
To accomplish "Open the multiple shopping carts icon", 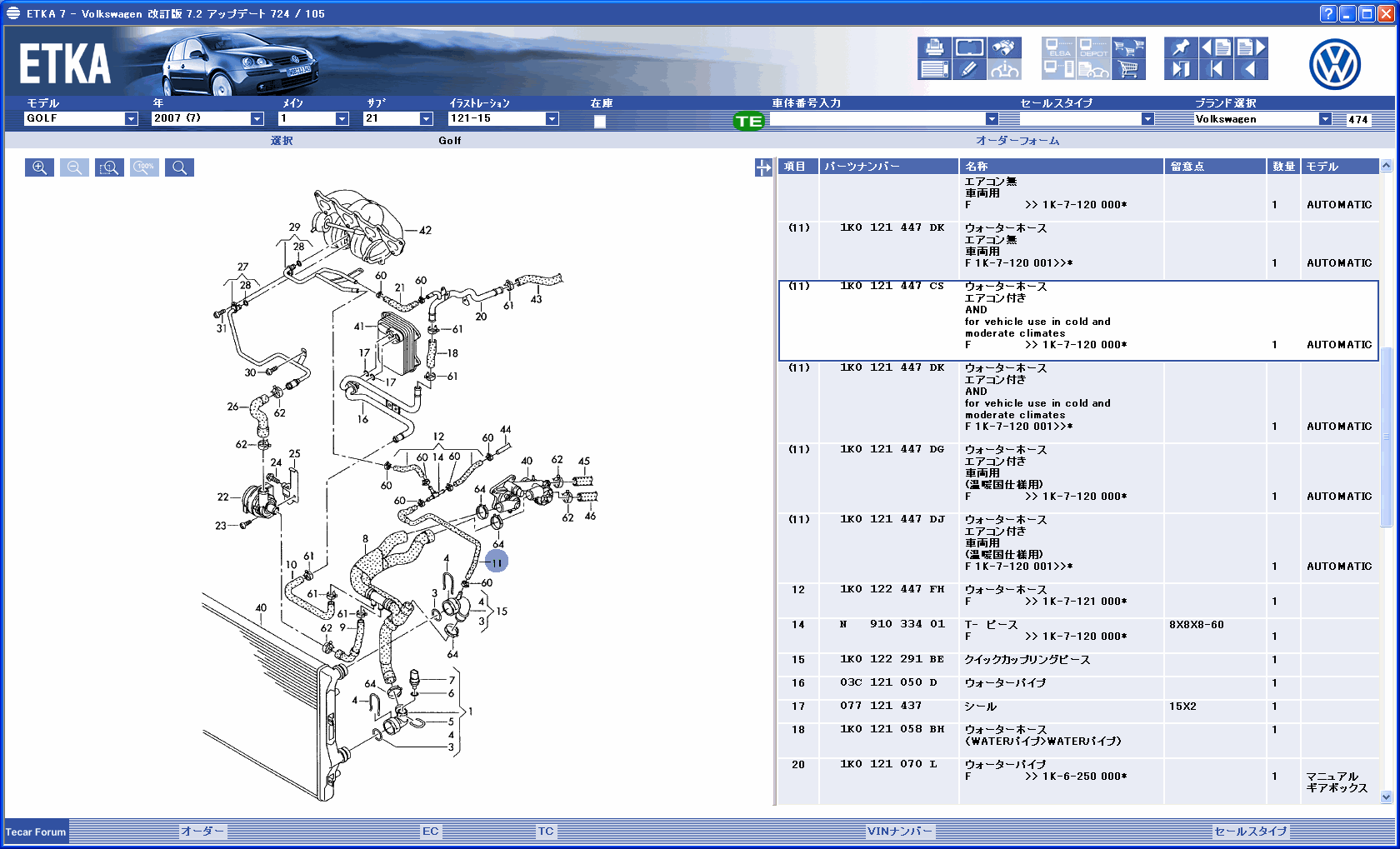I will (x=1128, y=47).
